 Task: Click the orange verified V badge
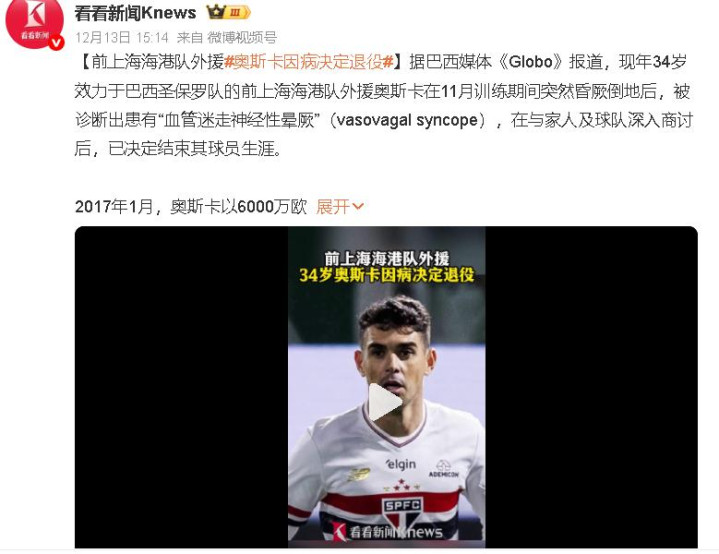pos(56,43)
